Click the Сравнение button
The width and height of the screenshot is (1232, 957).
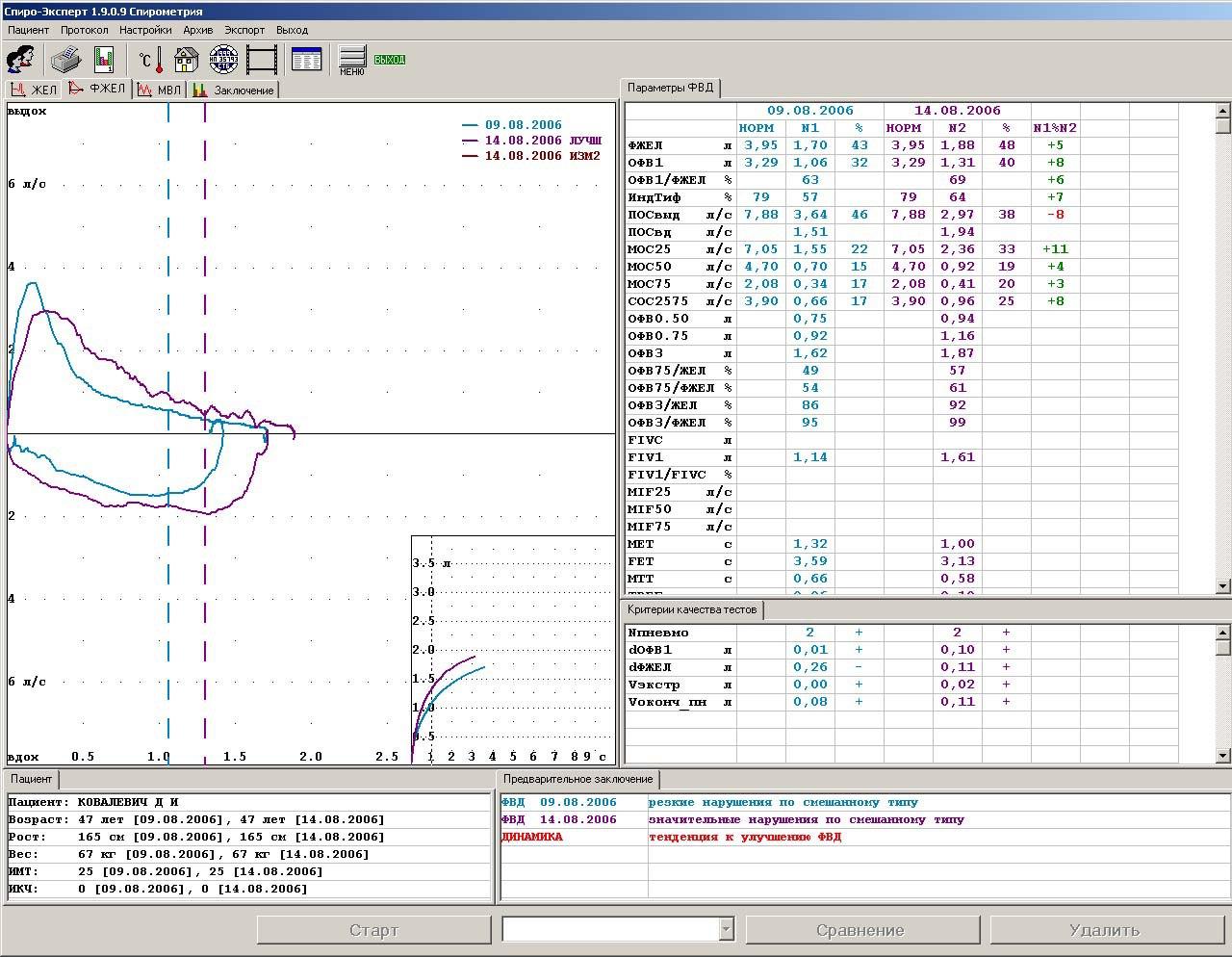(860, 930)
